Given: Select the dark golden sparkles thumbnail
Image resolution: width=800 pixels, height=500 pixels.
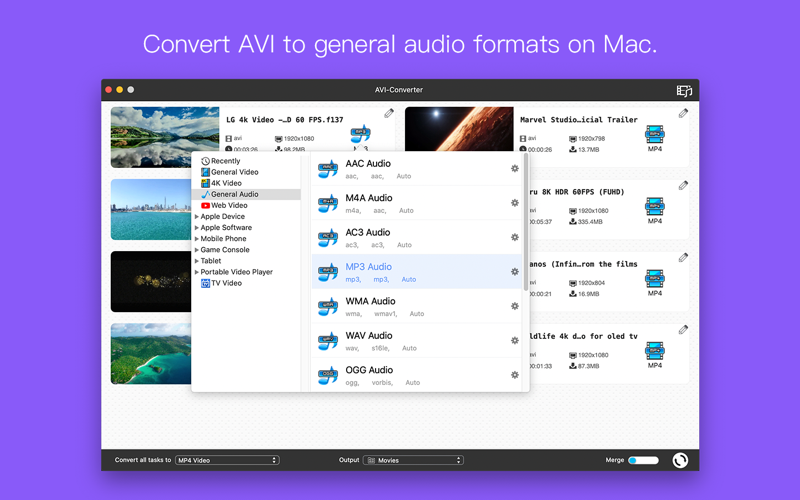Looking at the screenshot, I should (151, 282).
